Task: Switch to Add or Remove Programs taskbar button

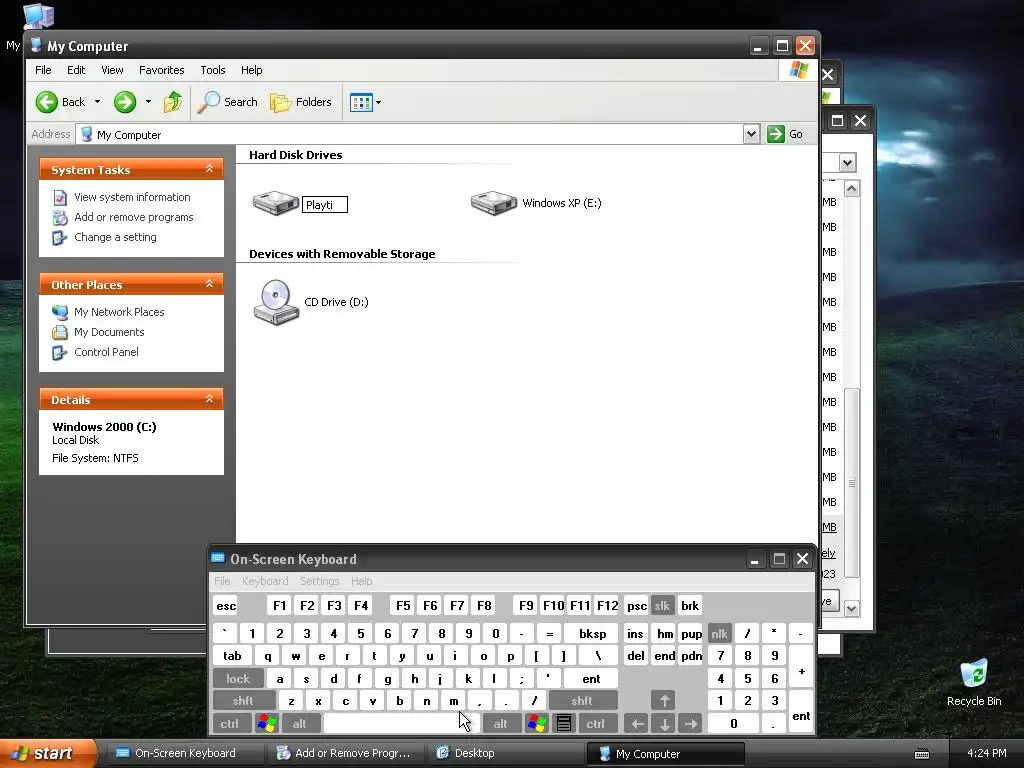Action: [x=346, y=754]
